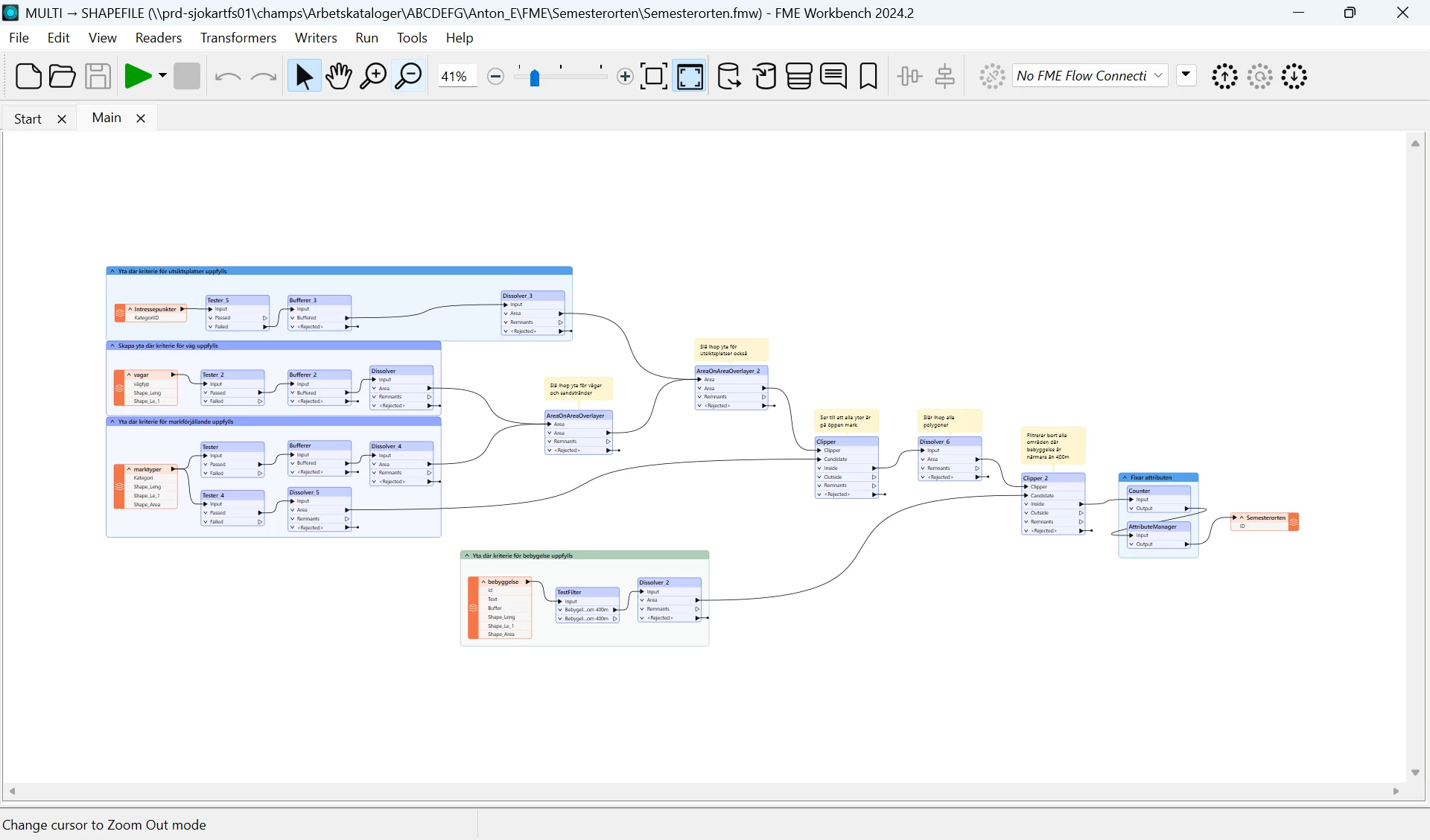Open the No FME Flow Connection dropdown
Screen dimensions: 1430x840
click(x=1089, y=76)
